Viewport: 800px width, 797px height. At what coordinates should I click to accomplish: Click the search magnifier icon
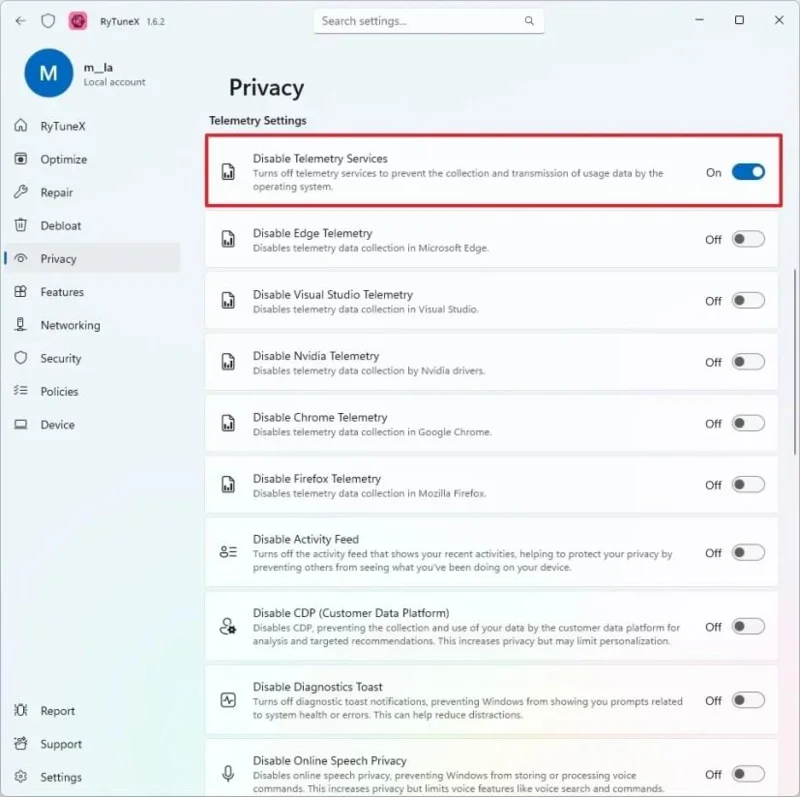529,20
